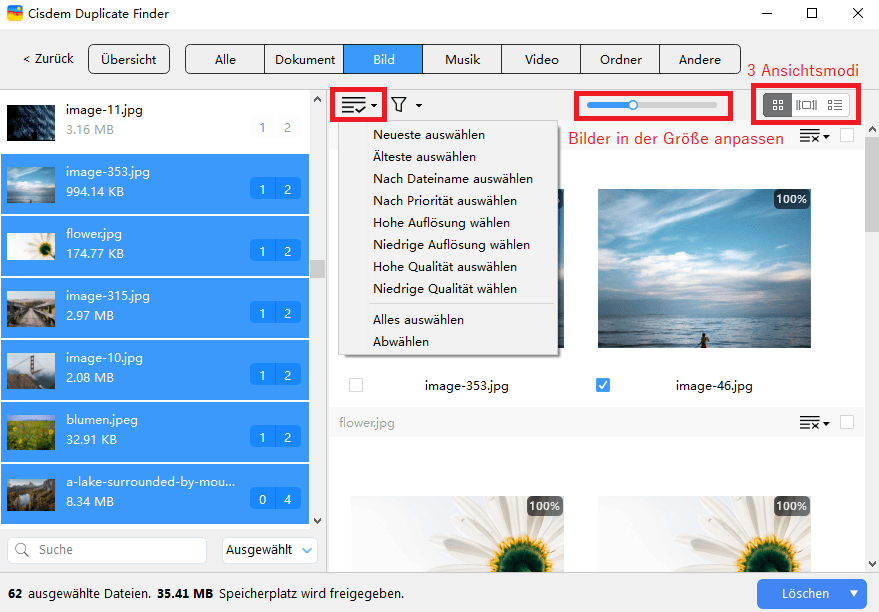879x612 pixels.
Task: Click deselect icon for top image group
Action: [812, 137]
